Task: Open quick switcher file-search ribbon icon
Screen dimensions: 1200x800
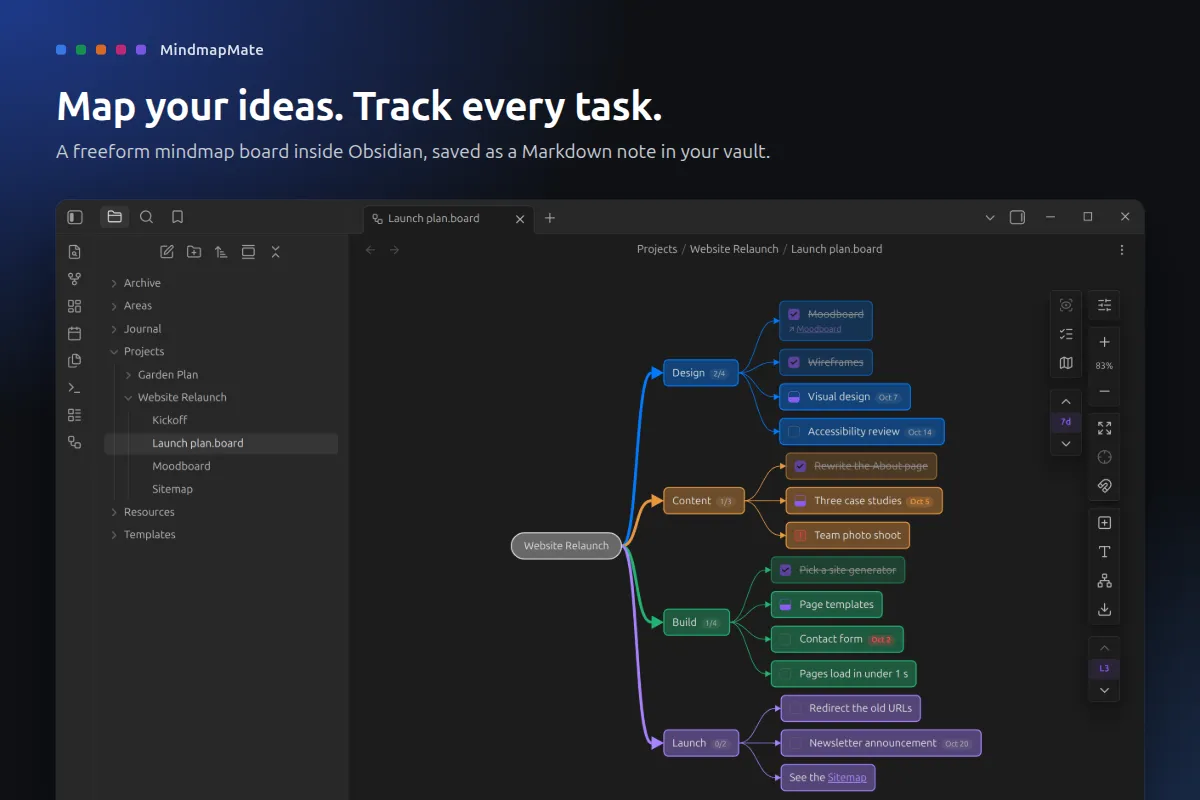Action: click(74, 252)
